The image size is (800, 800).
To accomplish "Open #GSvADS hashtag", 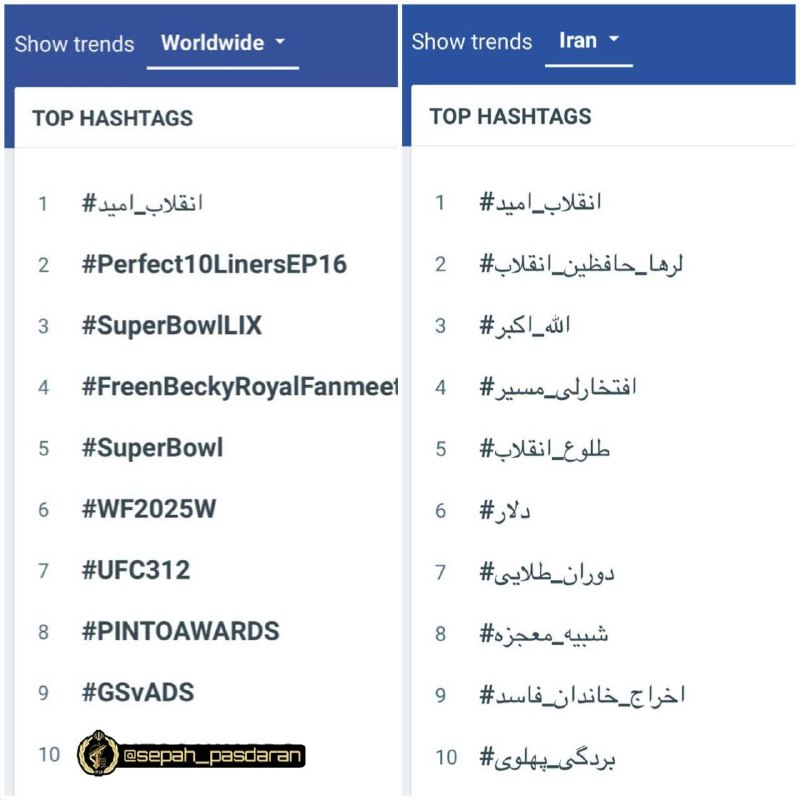I will click(138, 692).
